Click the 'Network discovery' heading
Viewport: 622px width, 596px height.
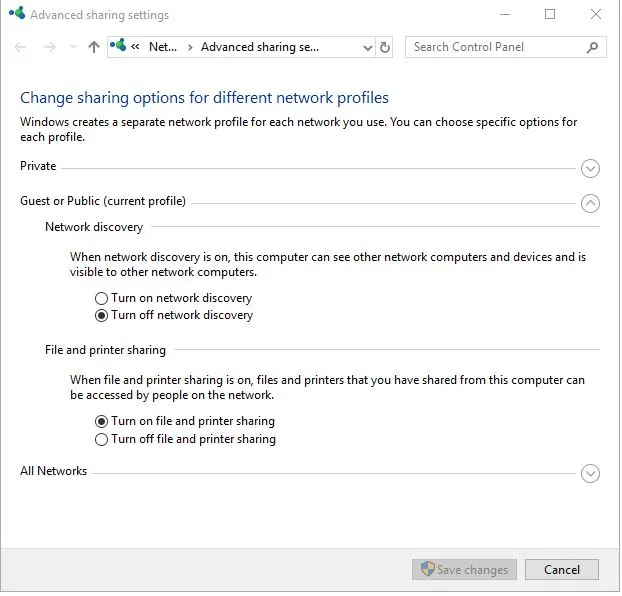coord(94,227)
